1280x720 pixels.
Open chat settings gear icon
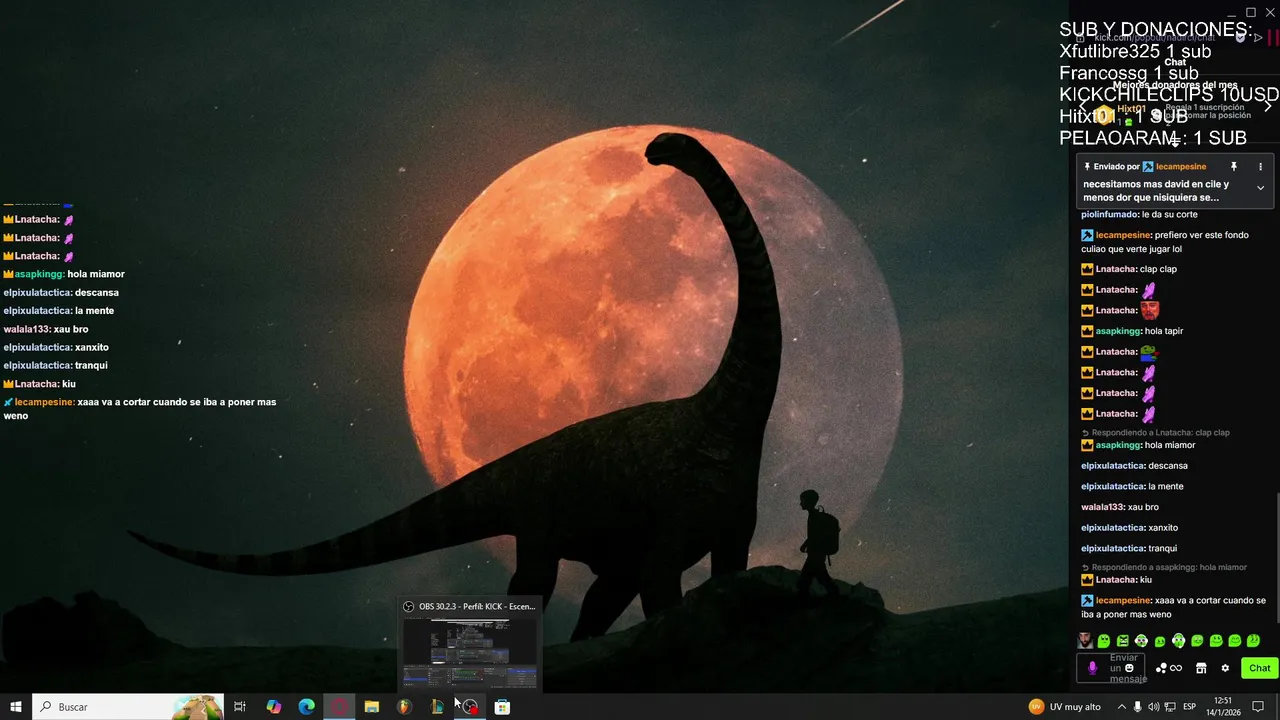(x=1225, y=668)
